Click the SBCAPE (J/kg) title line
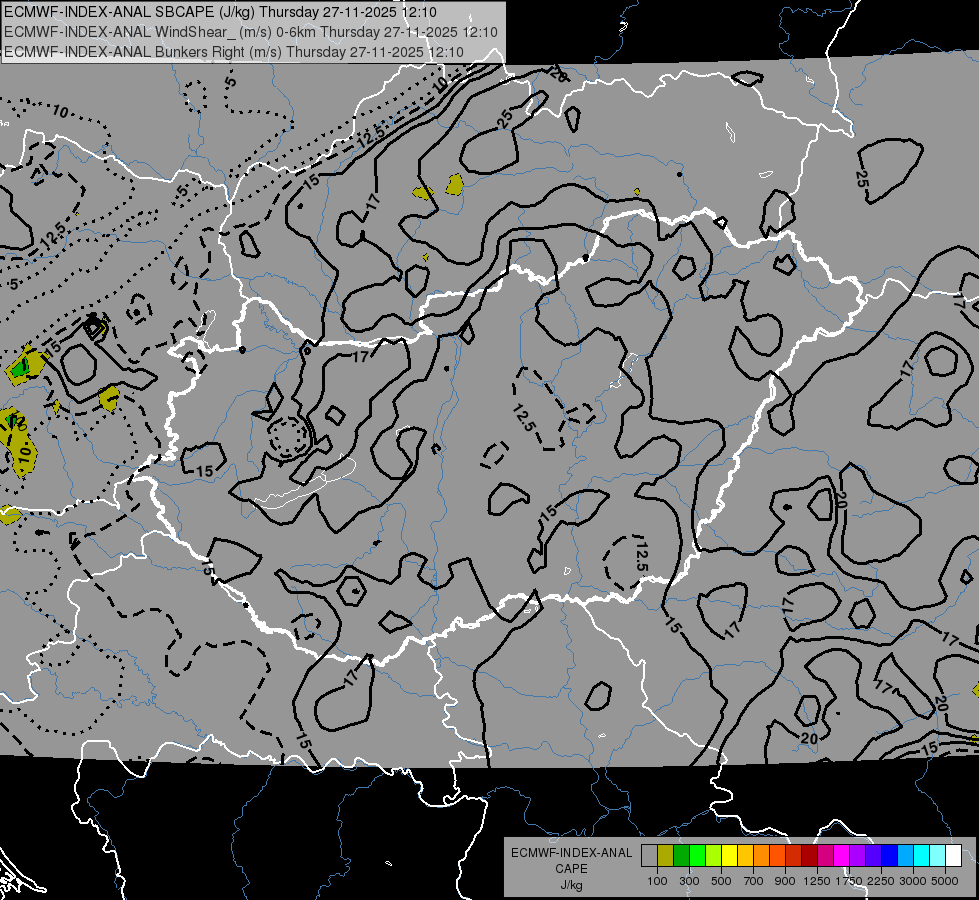 point(220,12)
